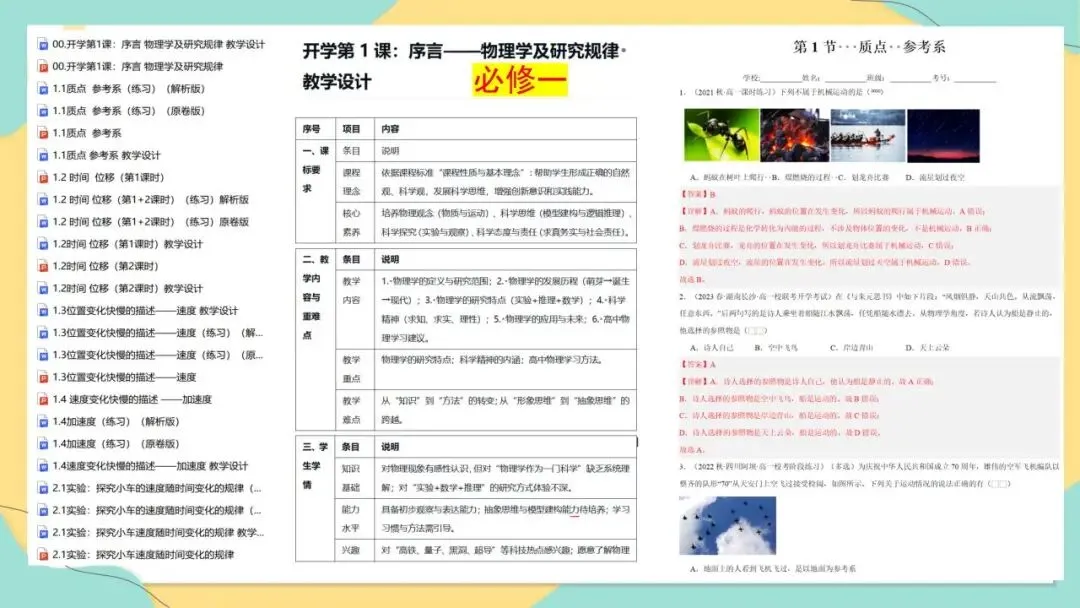This screenshot has width=1080, height=608.
Task: Click answer line 【答案】A in worksheet
Action: [698, 364]
